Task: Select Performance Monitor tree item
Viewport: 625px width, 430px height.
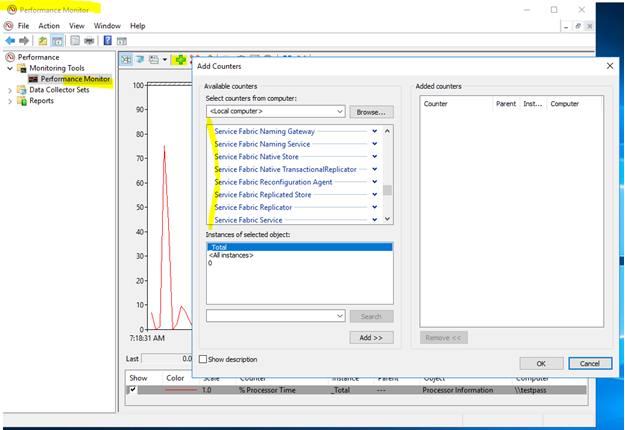Action: [75, 79]
